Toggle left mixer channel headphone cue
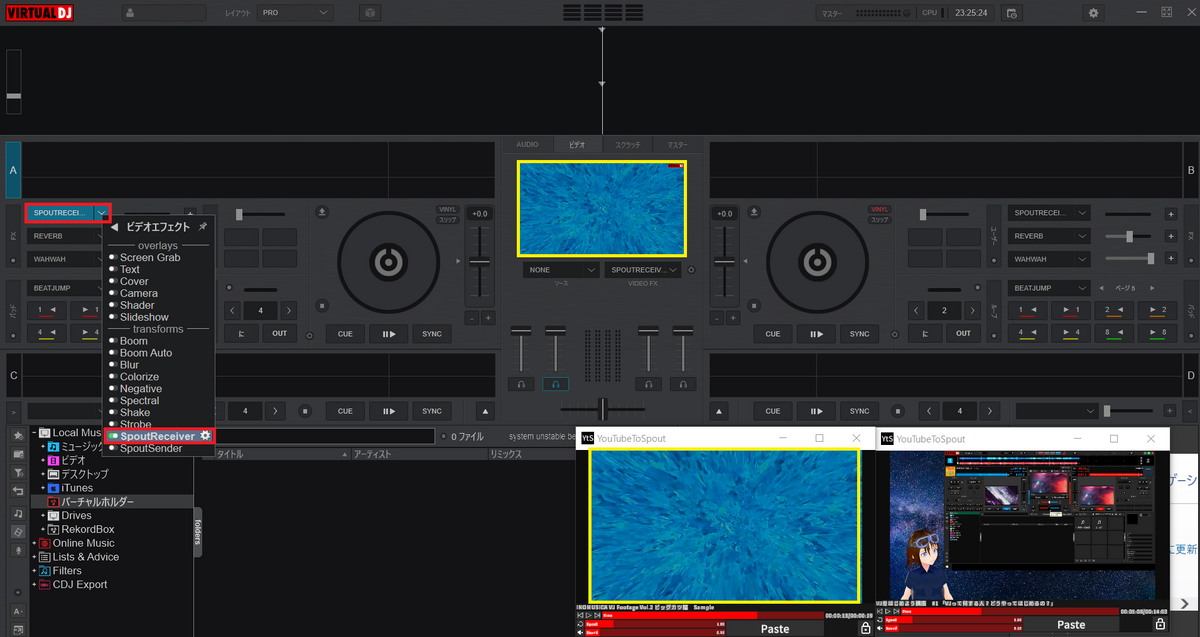Image resolution: width=1200 pixels, height=637 pixels. tap(521, 384)
